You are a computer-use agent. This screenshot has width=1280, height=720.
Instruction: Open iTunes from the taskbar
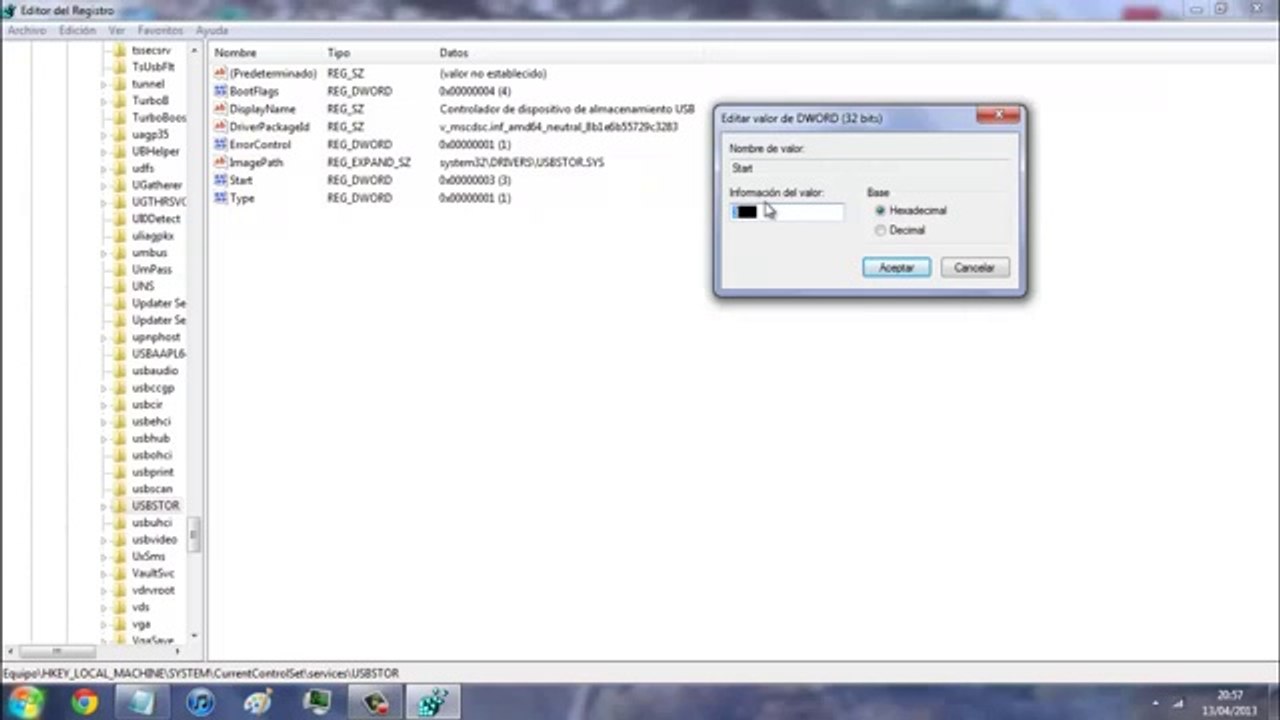(x=201, y=702)
